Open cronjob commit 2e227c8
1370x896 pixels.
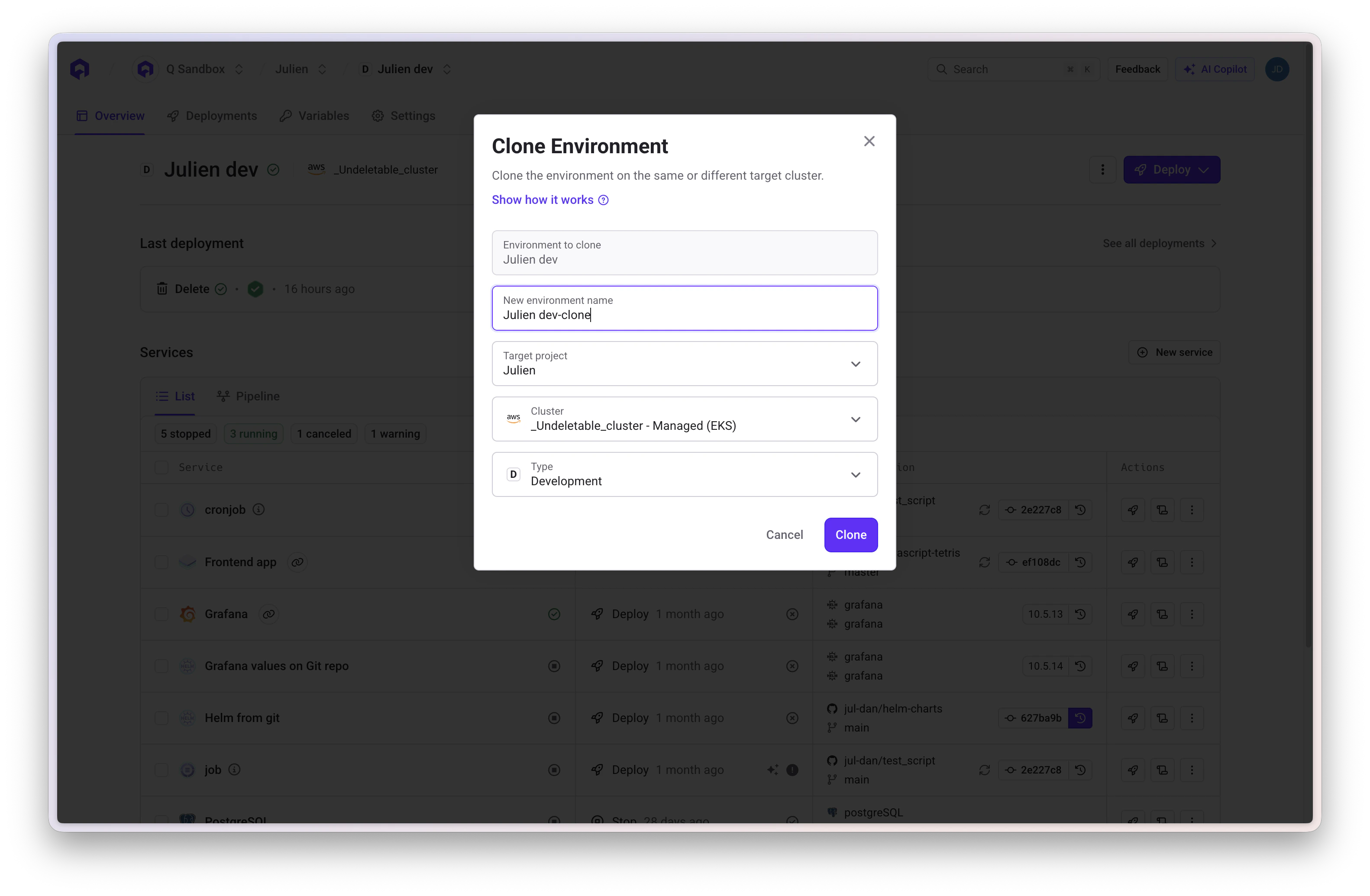click(x=1034, y=510)
